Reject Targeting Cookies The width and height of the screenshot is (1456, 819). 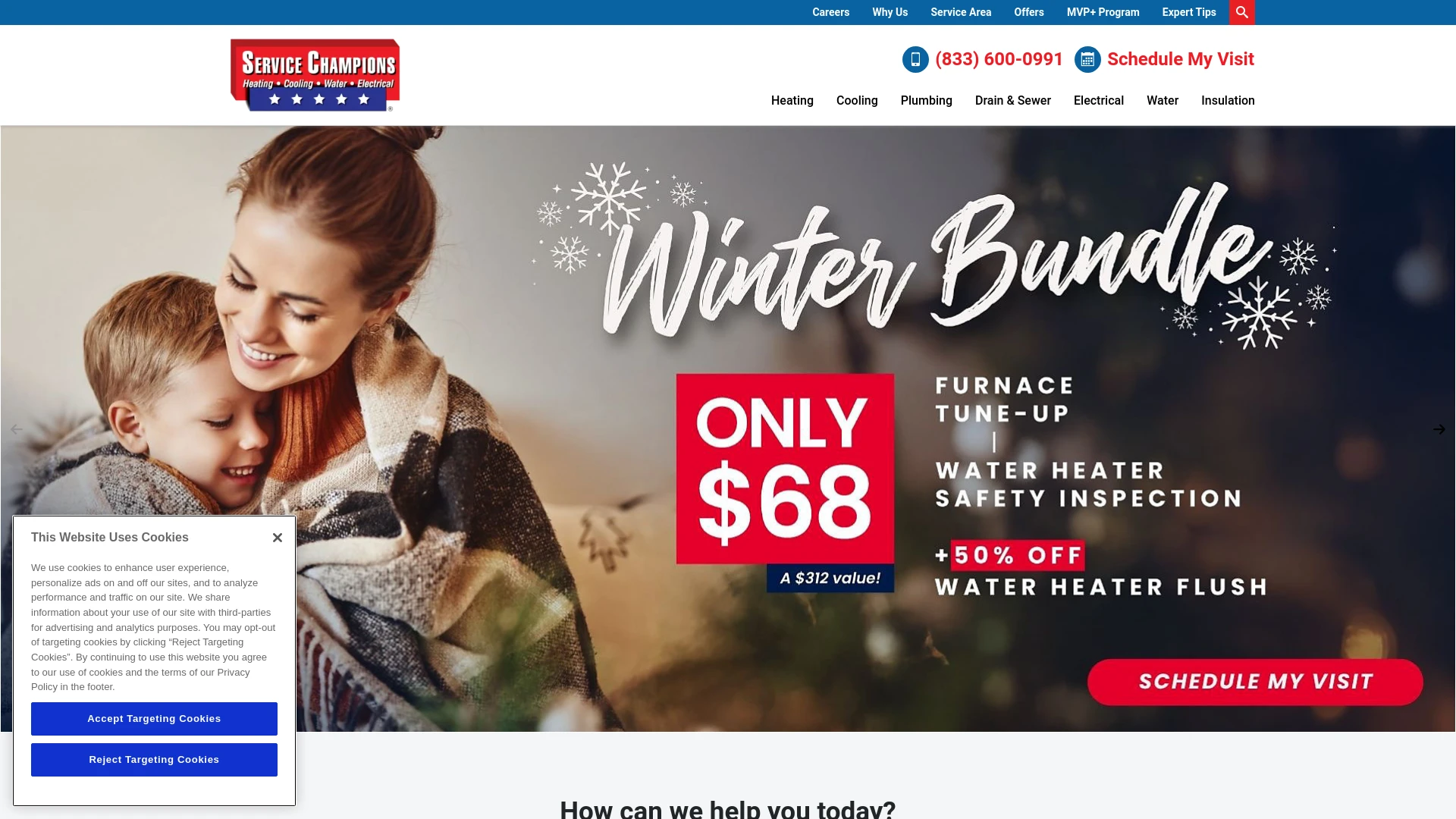154,760
